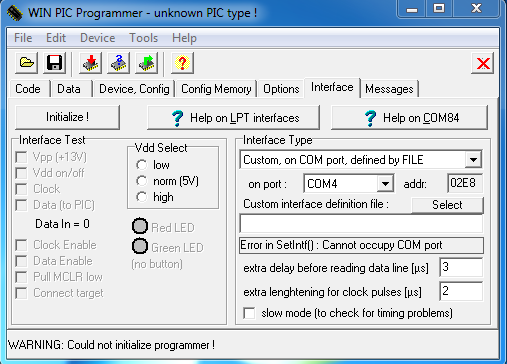Open the COM4 port dropdown
The width and height of the screenshot is (507, 364).
tap(385, 184)
